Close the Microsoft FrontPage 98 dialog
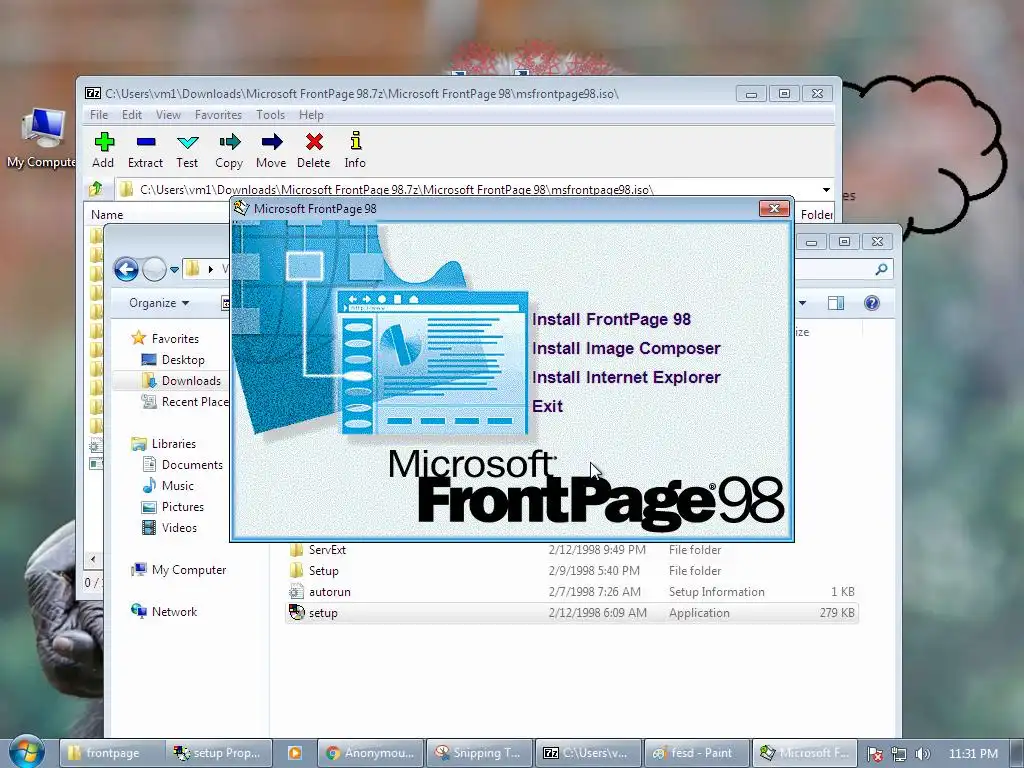Image resolution: width=1024 pixels, height=768 pixels. click(x=775, y=208)
